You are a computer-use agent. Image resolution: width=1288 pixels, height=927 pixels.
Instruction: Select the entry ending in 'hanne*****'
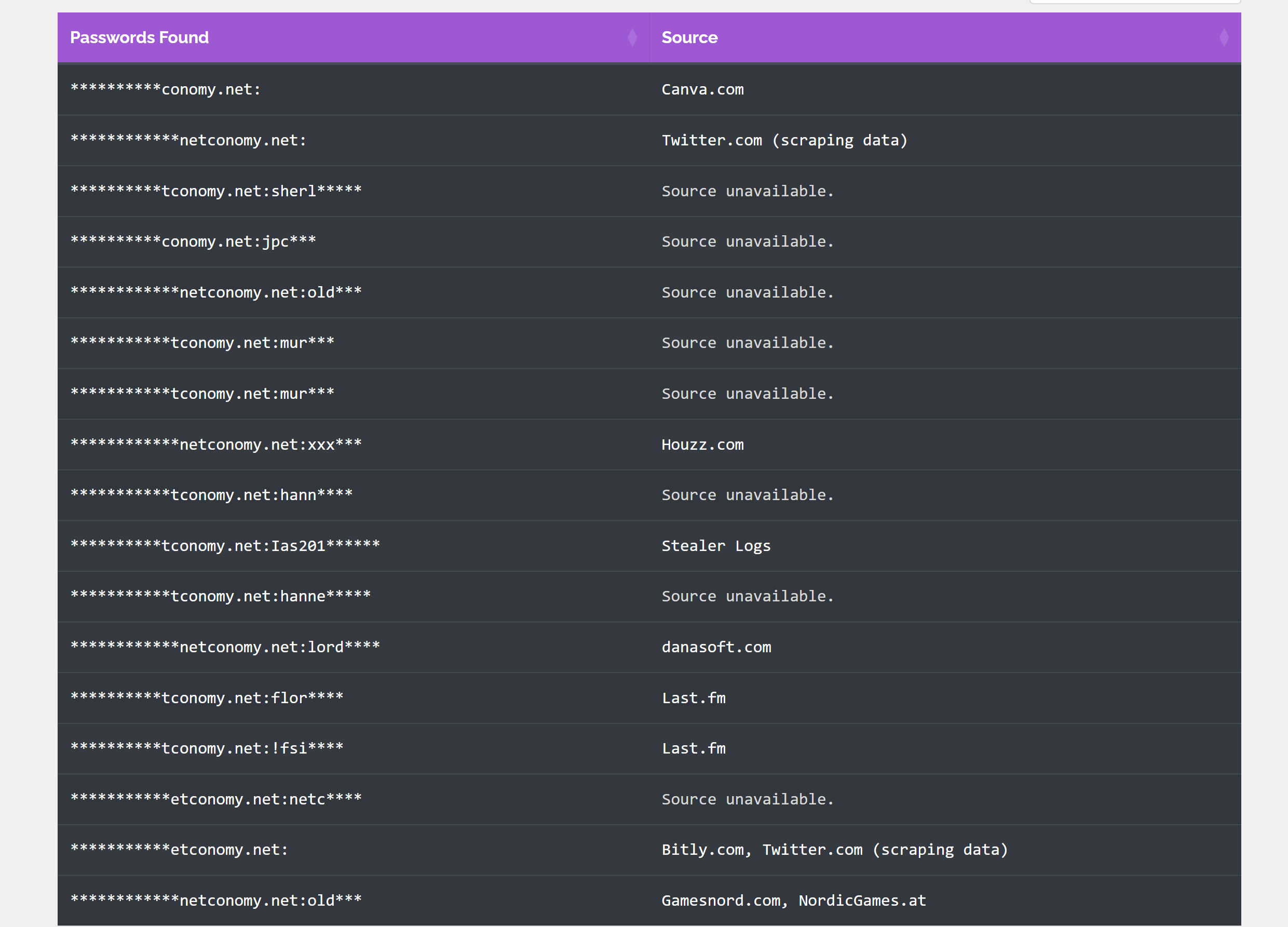pos(220,596)
